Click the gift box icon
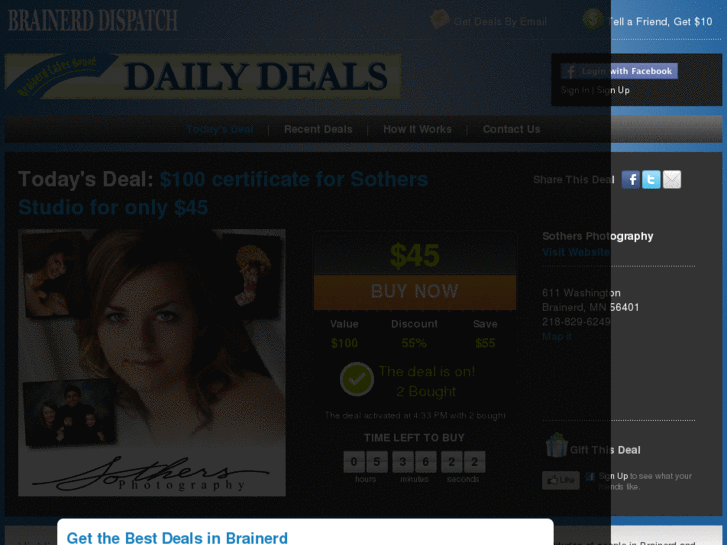727x545 pixels. 556,445
